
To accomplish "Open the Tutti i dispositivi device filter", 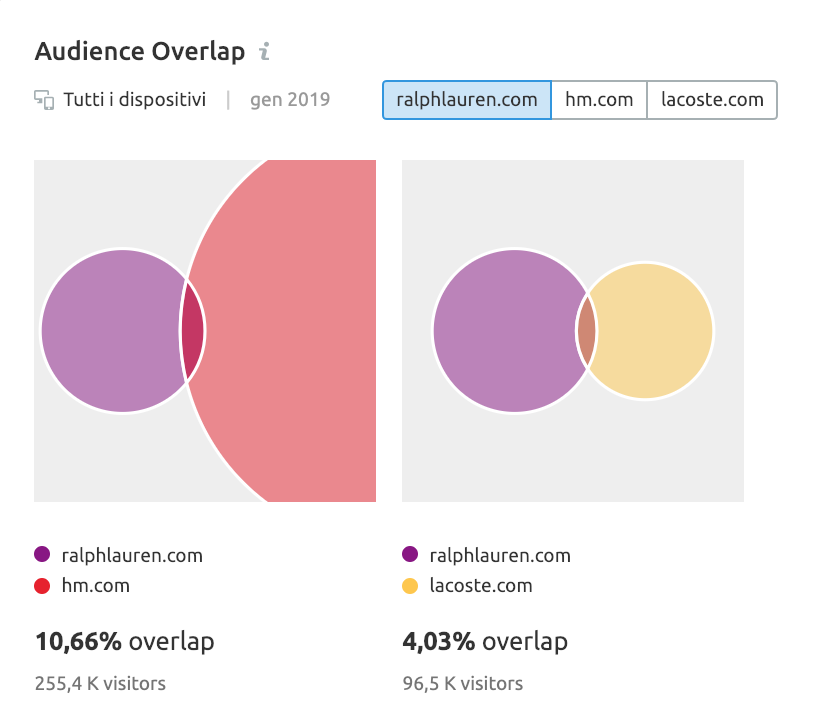I will (134, 100).
